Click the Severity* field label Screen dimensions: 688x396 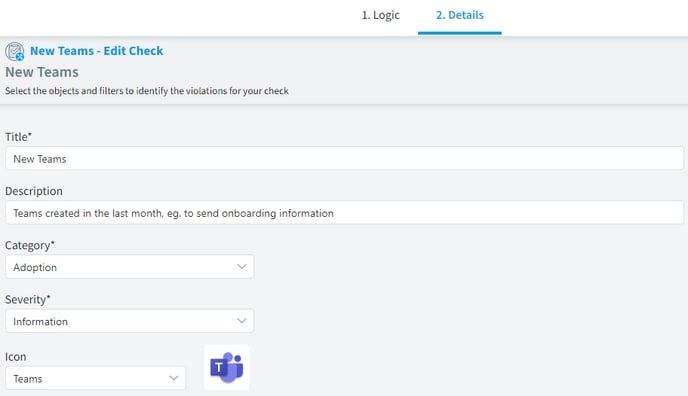tap(28, 300)
